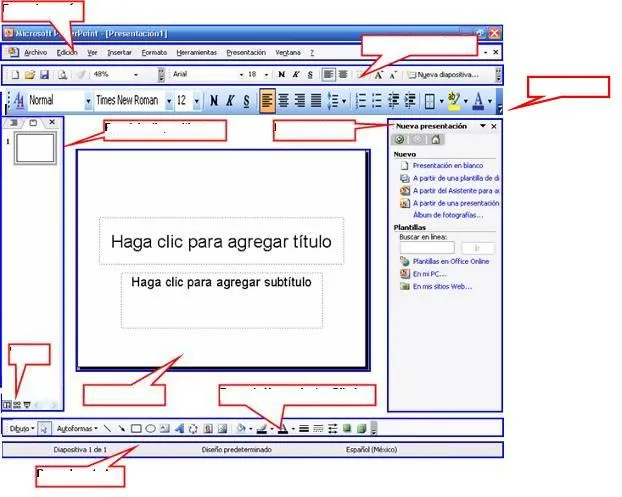Decrease indent in the large formatting toolbar
The height and width of the screenshot is (497, 622).
(x=394, y=101)
